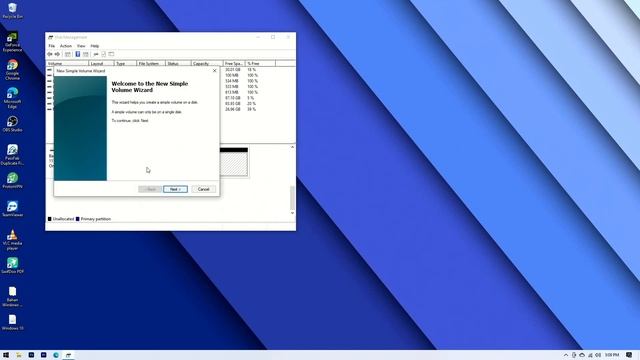Click the black Unallocated legend swatch
This screenshot has height=360, width=640.
[x=50, y=219]
